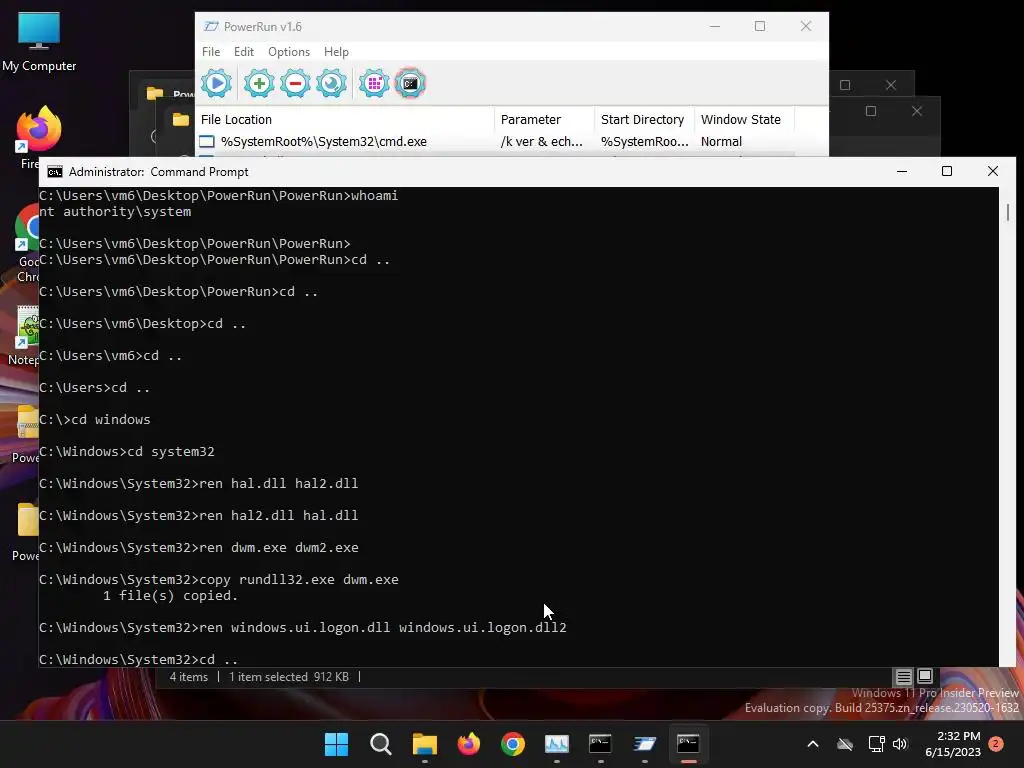Click the Run/Execute play icon in PowerRun toolbar

point(216,84)
